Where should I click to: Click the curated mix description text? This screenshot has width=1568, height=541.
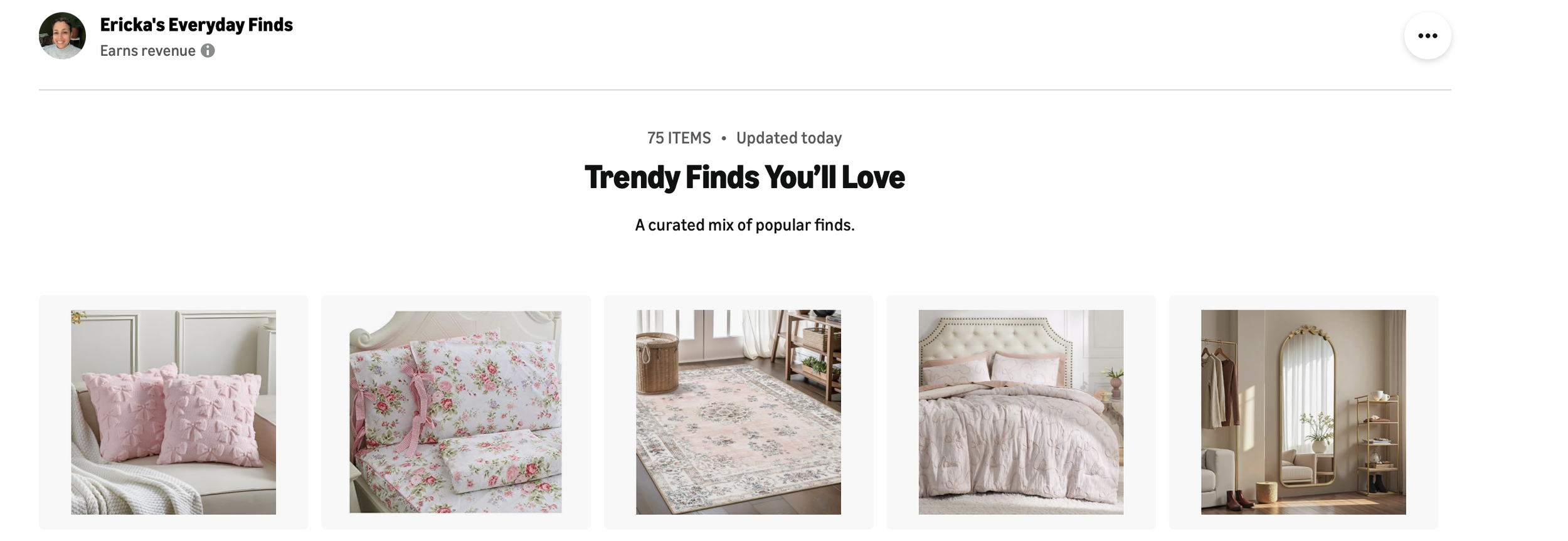pyautogui.click(x=744, y=225)
